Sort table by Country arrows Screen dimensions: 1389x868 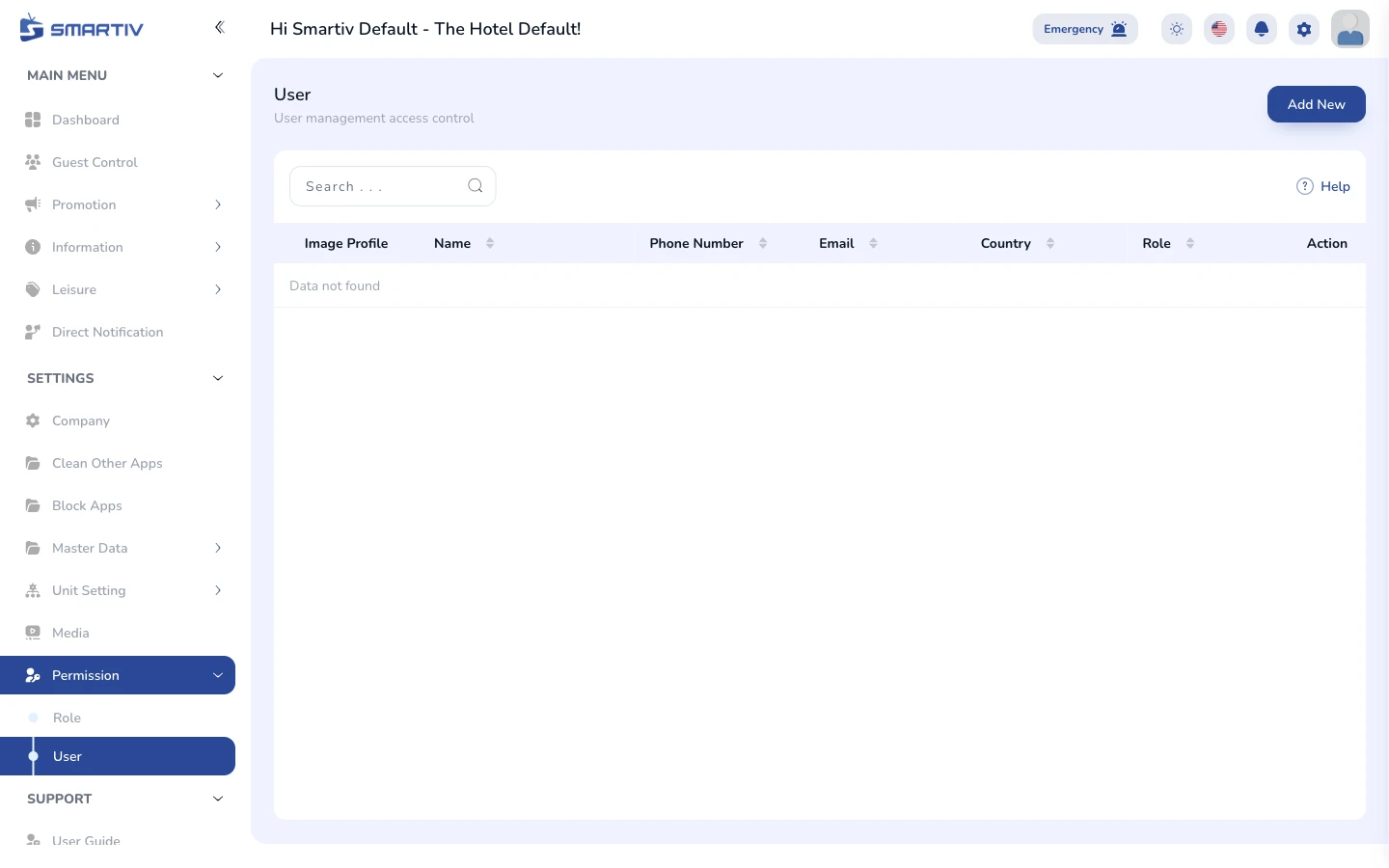pos(1050,243)
